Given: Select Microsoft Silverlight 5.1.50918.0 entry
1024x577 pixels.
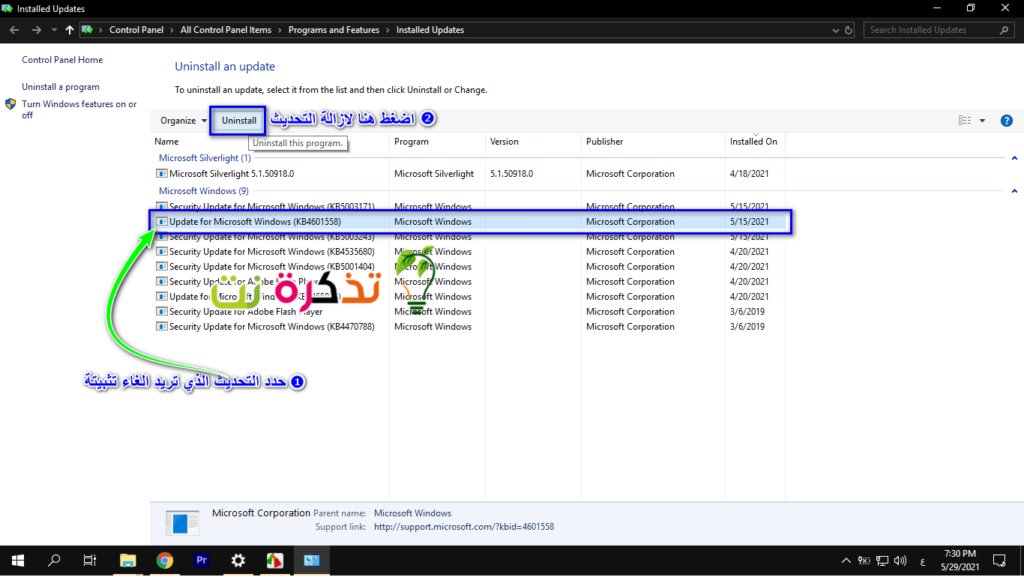Looking at the screenshot, I should [x=470, y=174].
